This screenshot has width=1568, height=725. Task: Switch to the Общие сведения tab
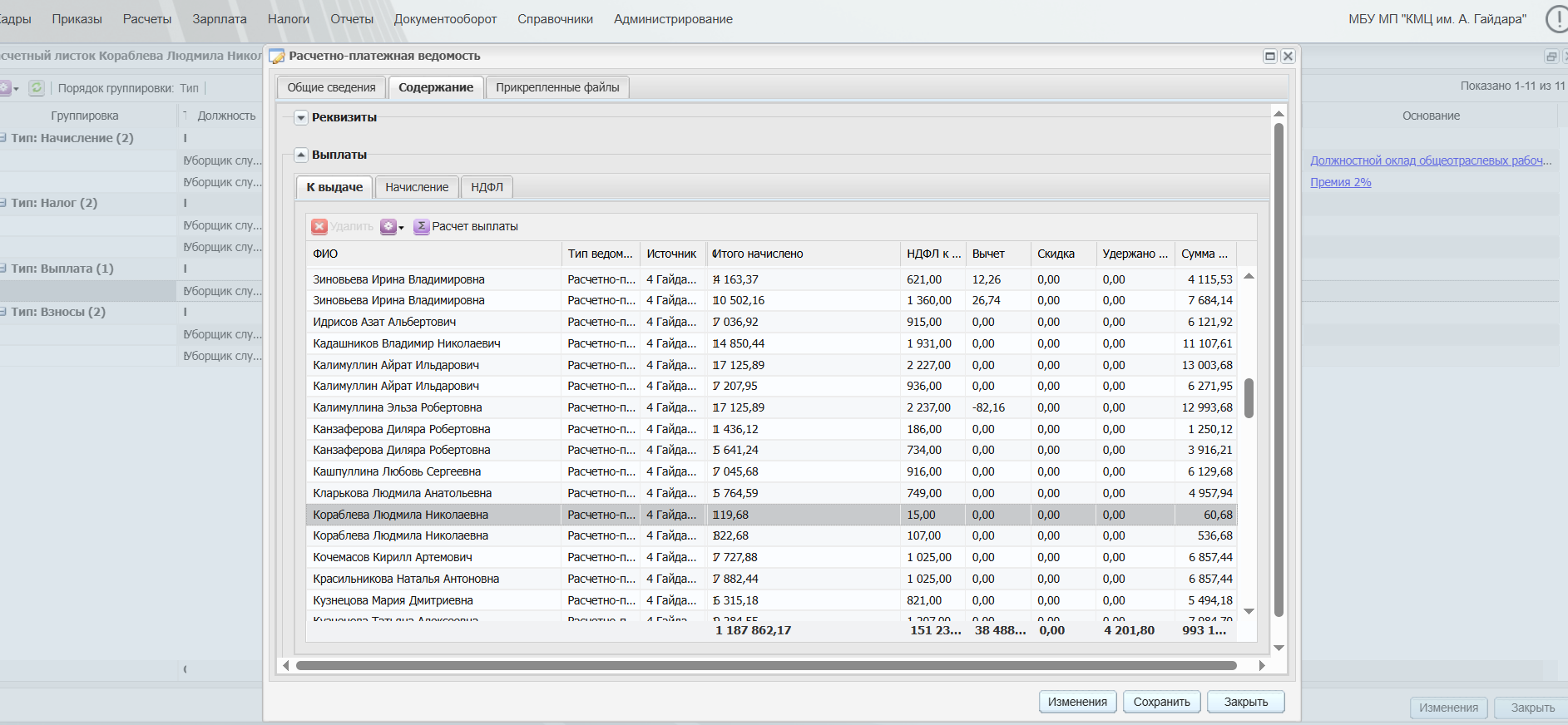click(331, 87)
